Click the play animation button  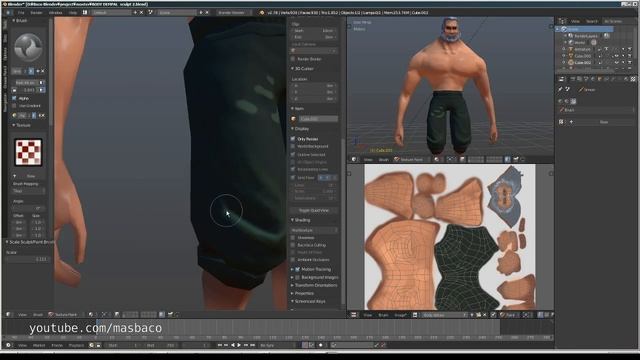pyautogui.click(x=239, y=345)
